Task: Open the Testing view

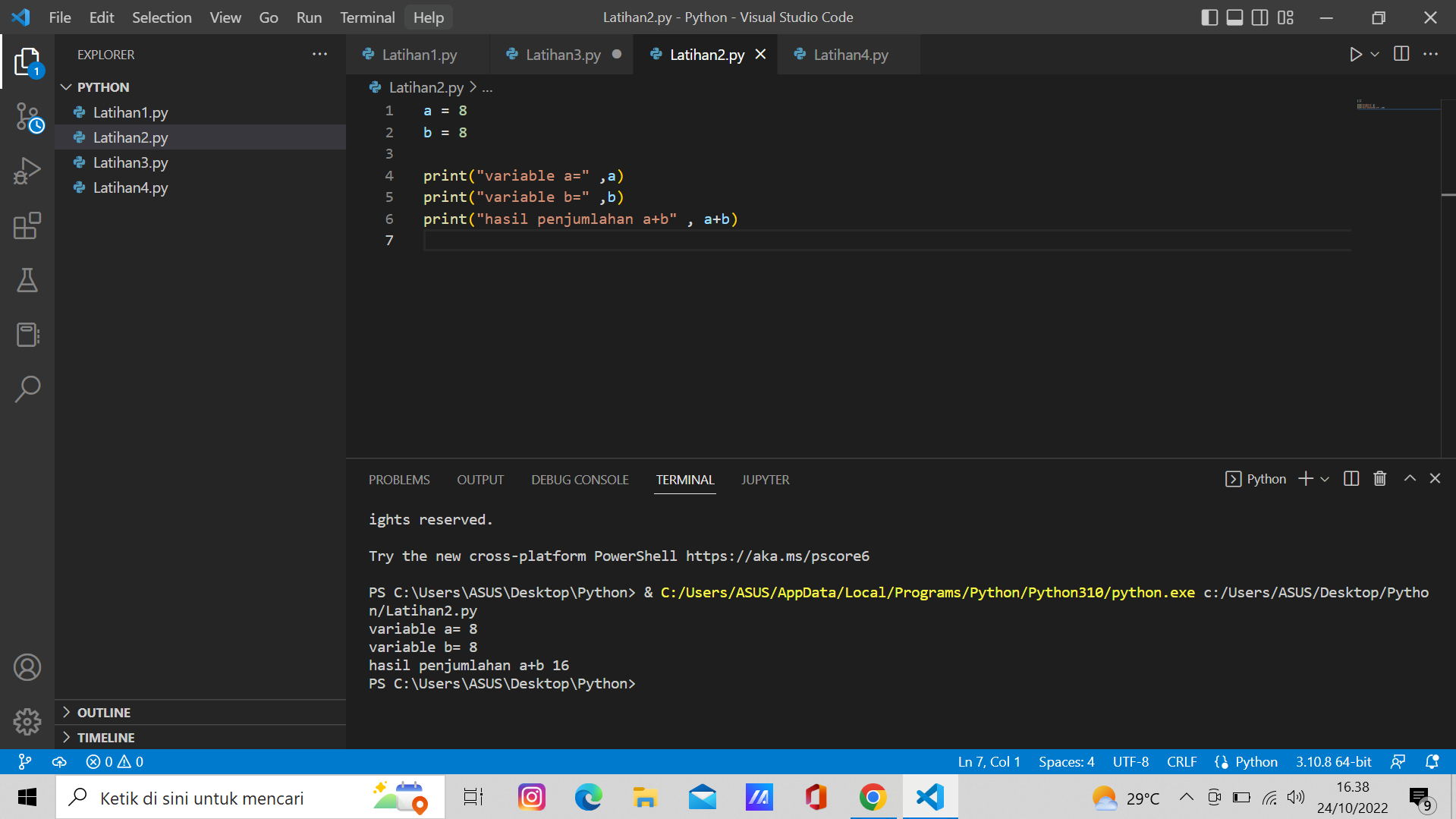Action: click(x=27, y=280)
